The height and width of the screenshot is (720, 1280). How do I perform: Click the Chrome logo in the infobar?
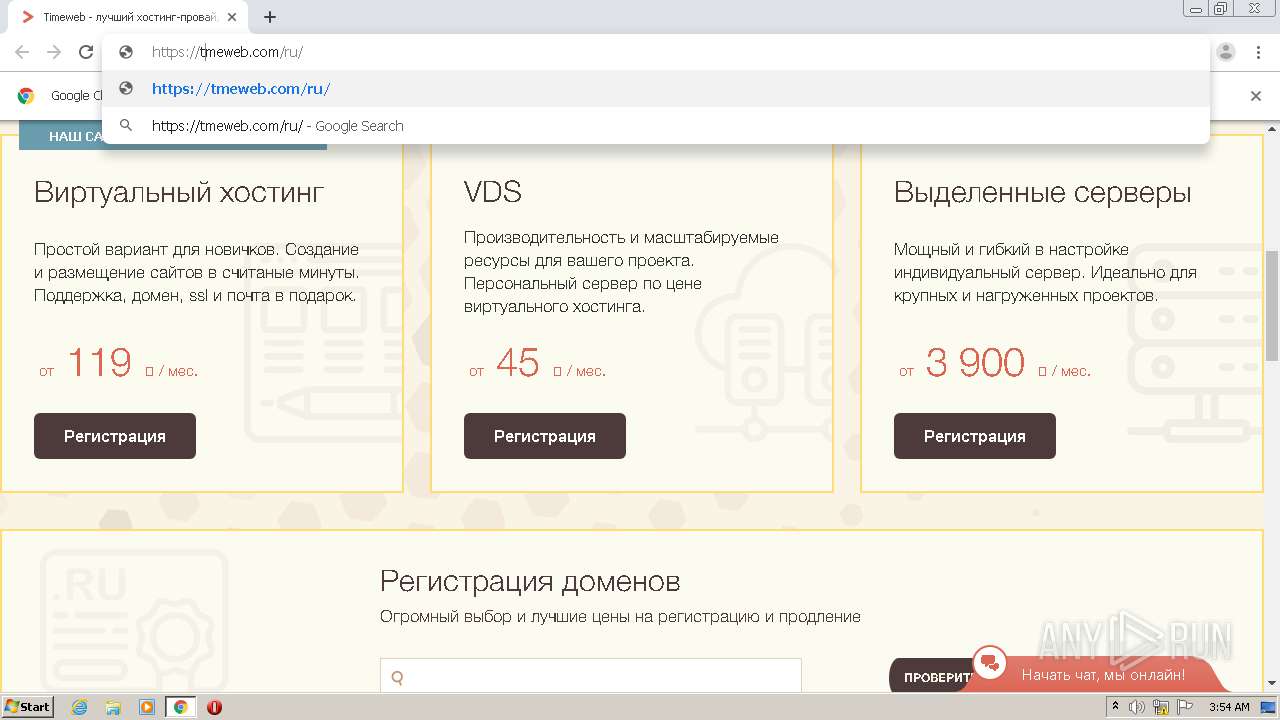(x=26, y=96)
